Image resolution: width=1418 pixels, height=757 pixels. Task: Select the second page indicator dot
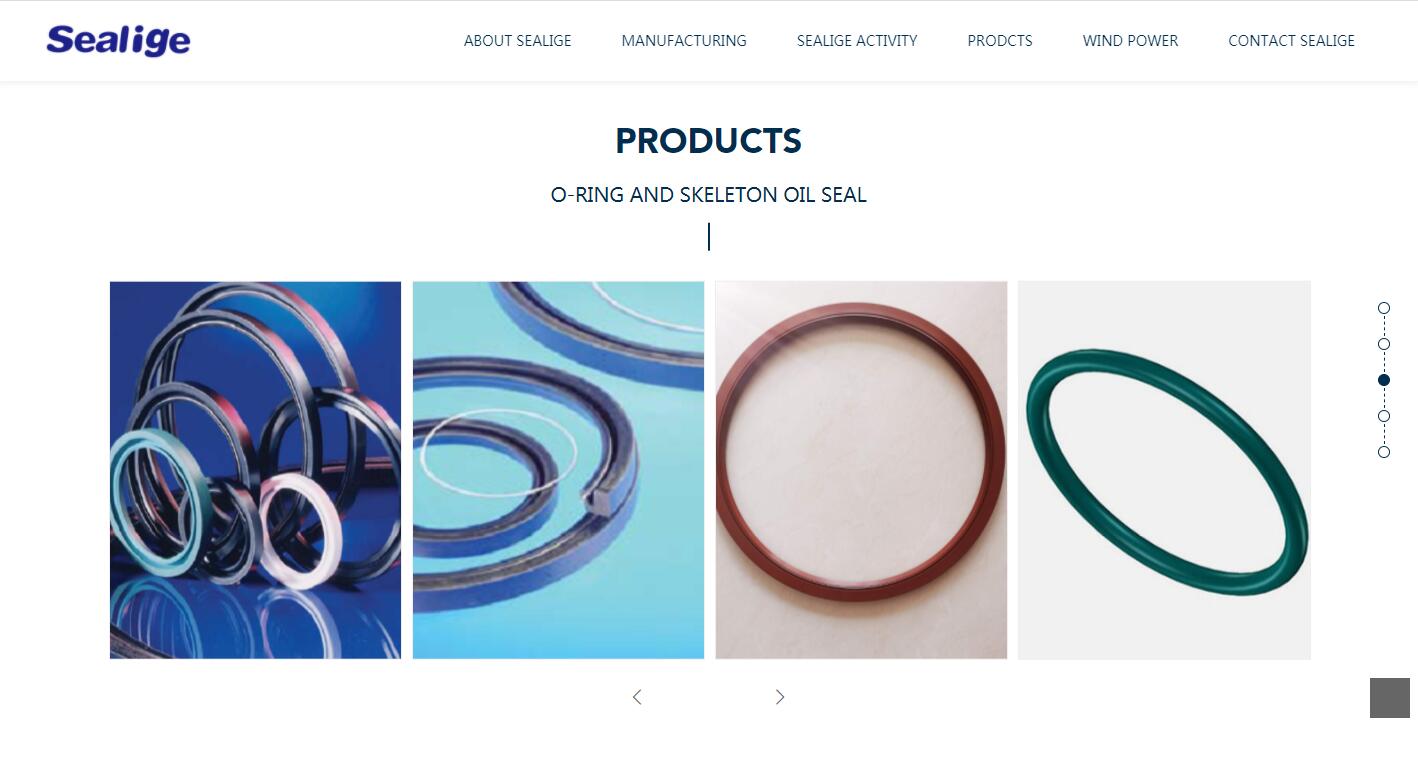1384,344
